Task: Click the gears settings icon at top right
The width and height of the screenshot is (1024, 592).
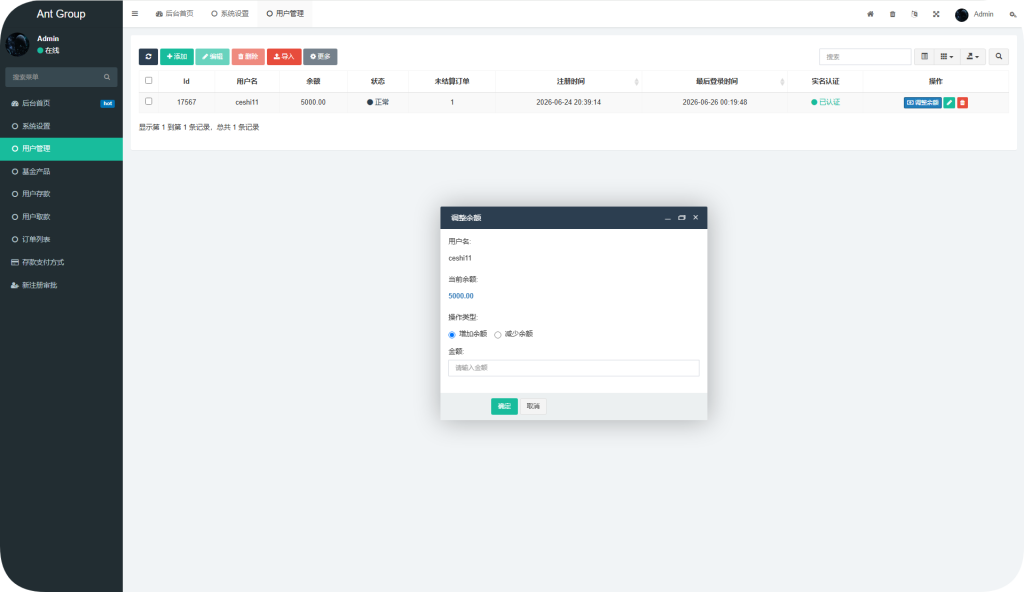Action: (x=1013, y=14)
